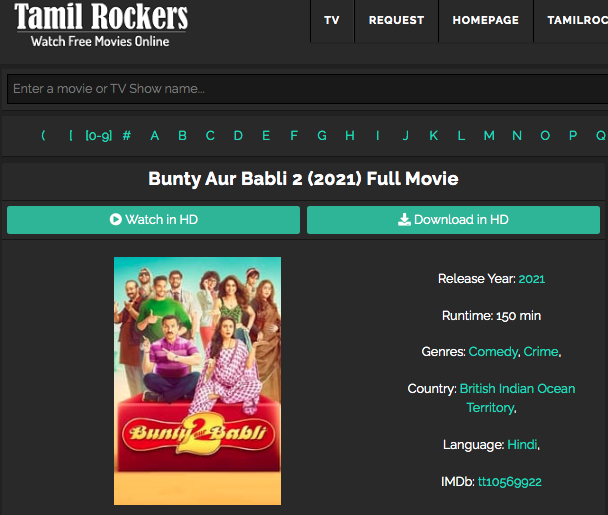Click the 'Watch Free Movies Online' tagline
Viewport: 608px width, 515px height.
coord(100,41)
